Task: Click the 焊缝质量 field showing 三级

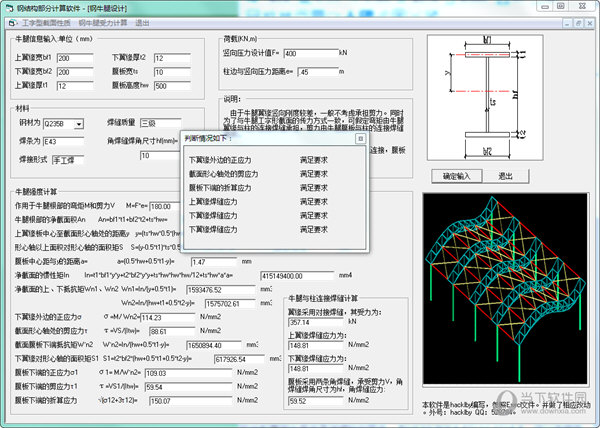Action: [x=161, y=123]
